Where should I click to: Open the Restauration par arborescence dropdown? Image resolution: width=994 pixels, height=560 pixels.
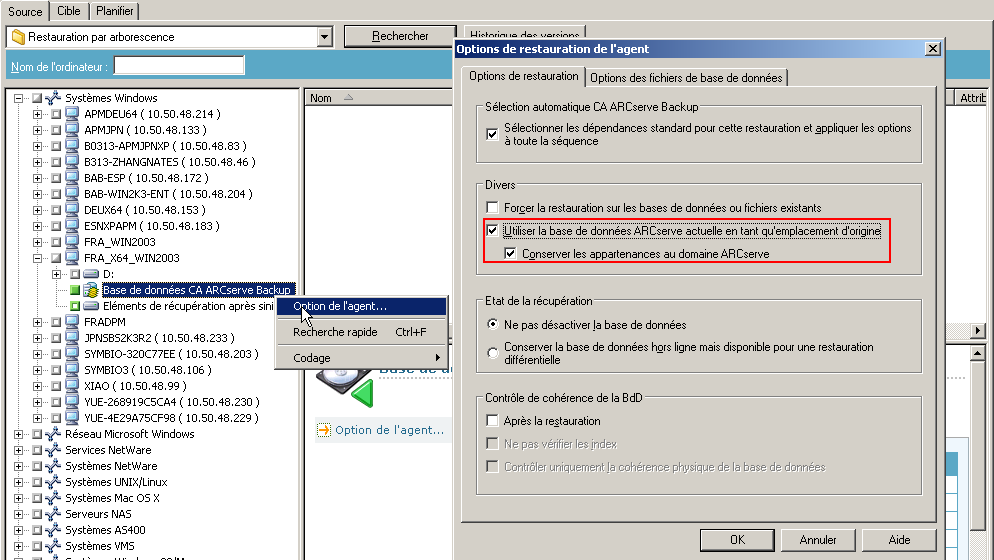pyautogui.click(x=325, y=37)
